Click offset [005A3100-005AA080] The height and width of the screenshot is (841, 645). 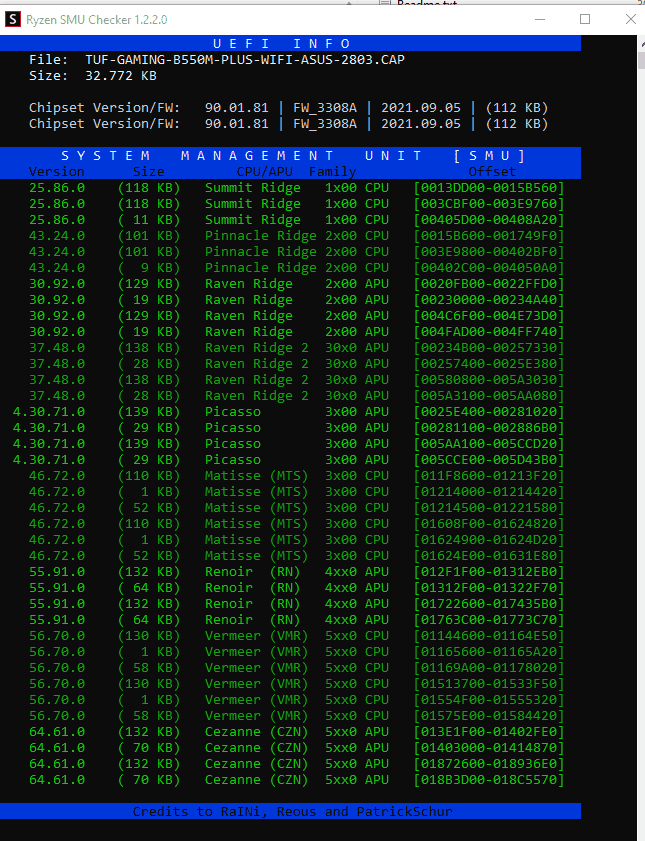488,396
